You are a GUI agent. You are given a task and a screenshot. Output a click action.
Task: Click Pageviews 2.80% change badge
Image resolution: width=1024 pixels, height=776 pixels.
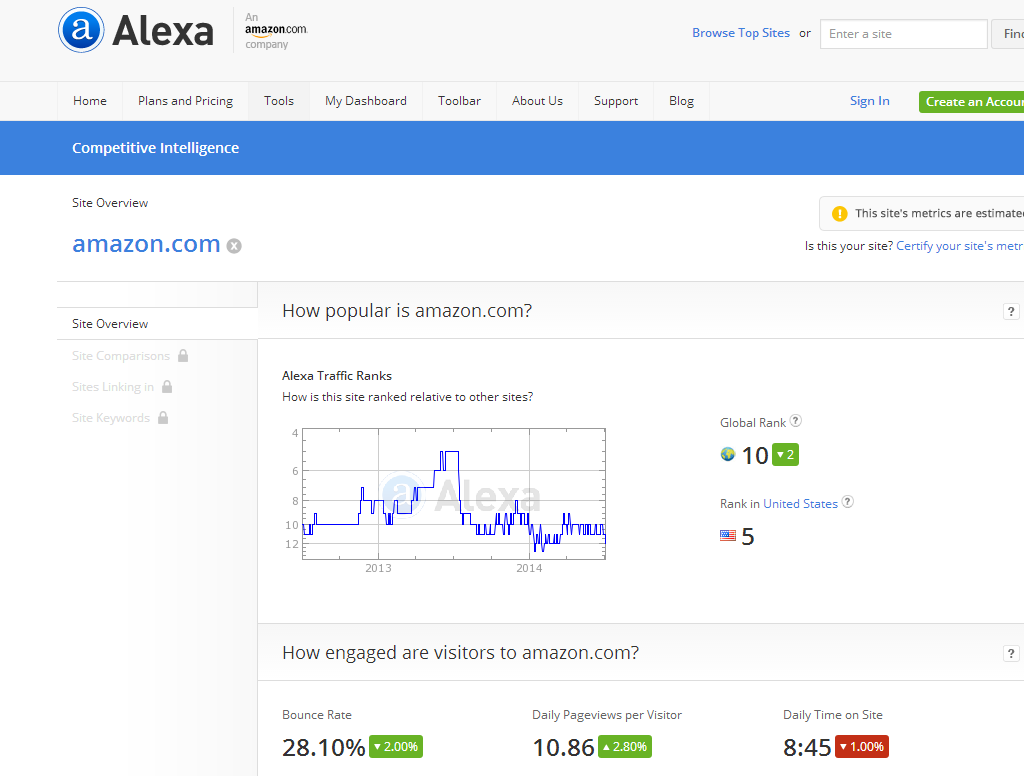click(x=625, y=747)
